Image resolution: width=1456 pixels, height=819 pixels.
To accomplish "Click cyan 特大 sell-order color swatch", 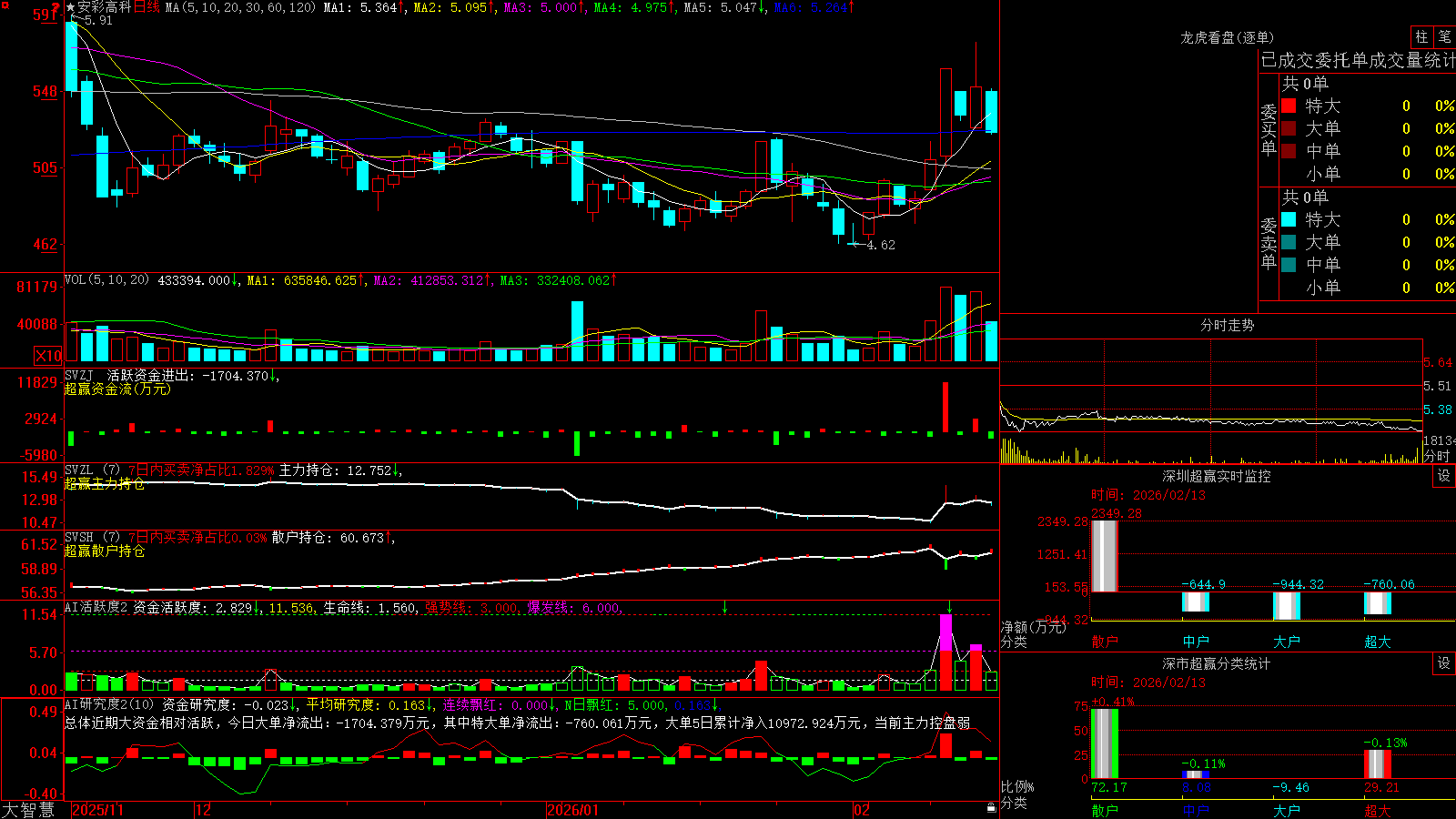I will [x=1289, y=219].
